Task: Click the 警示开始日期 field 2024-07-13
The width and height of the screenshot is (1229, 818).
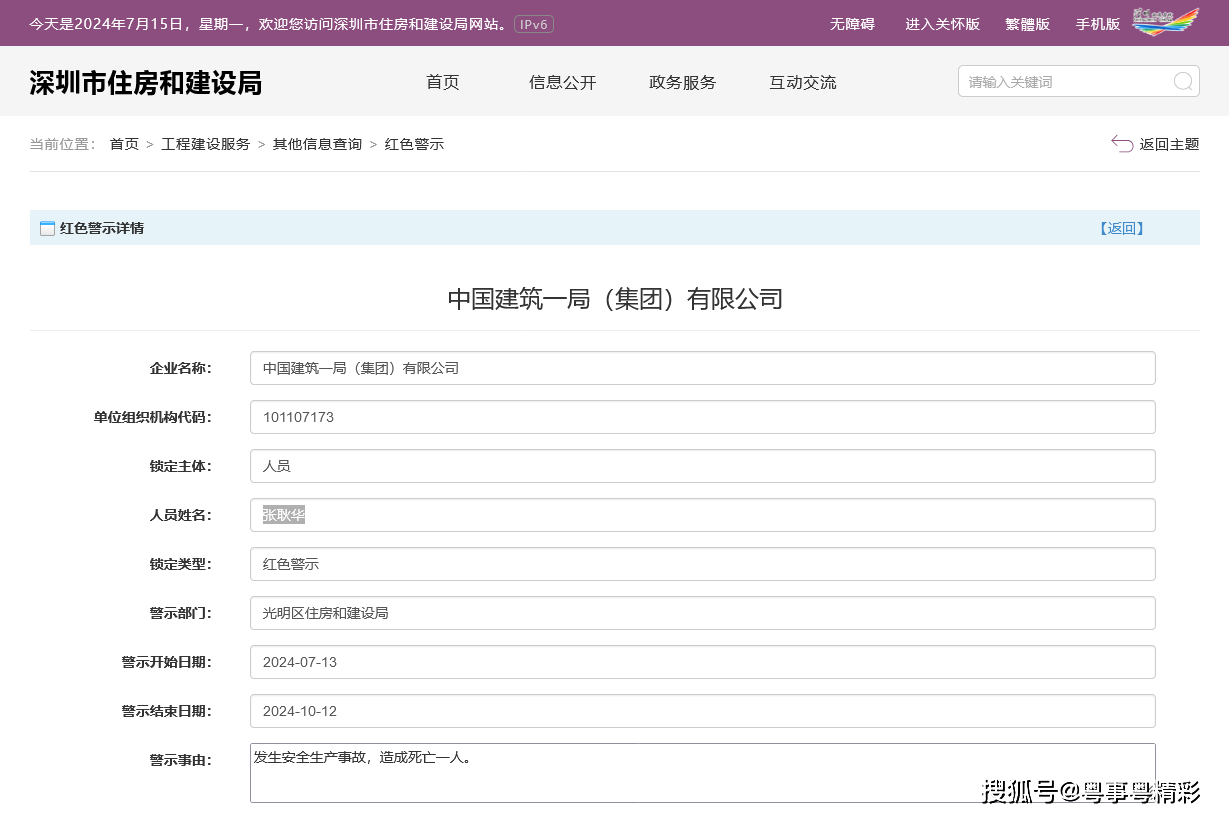Action: click(x=703, y=662)
